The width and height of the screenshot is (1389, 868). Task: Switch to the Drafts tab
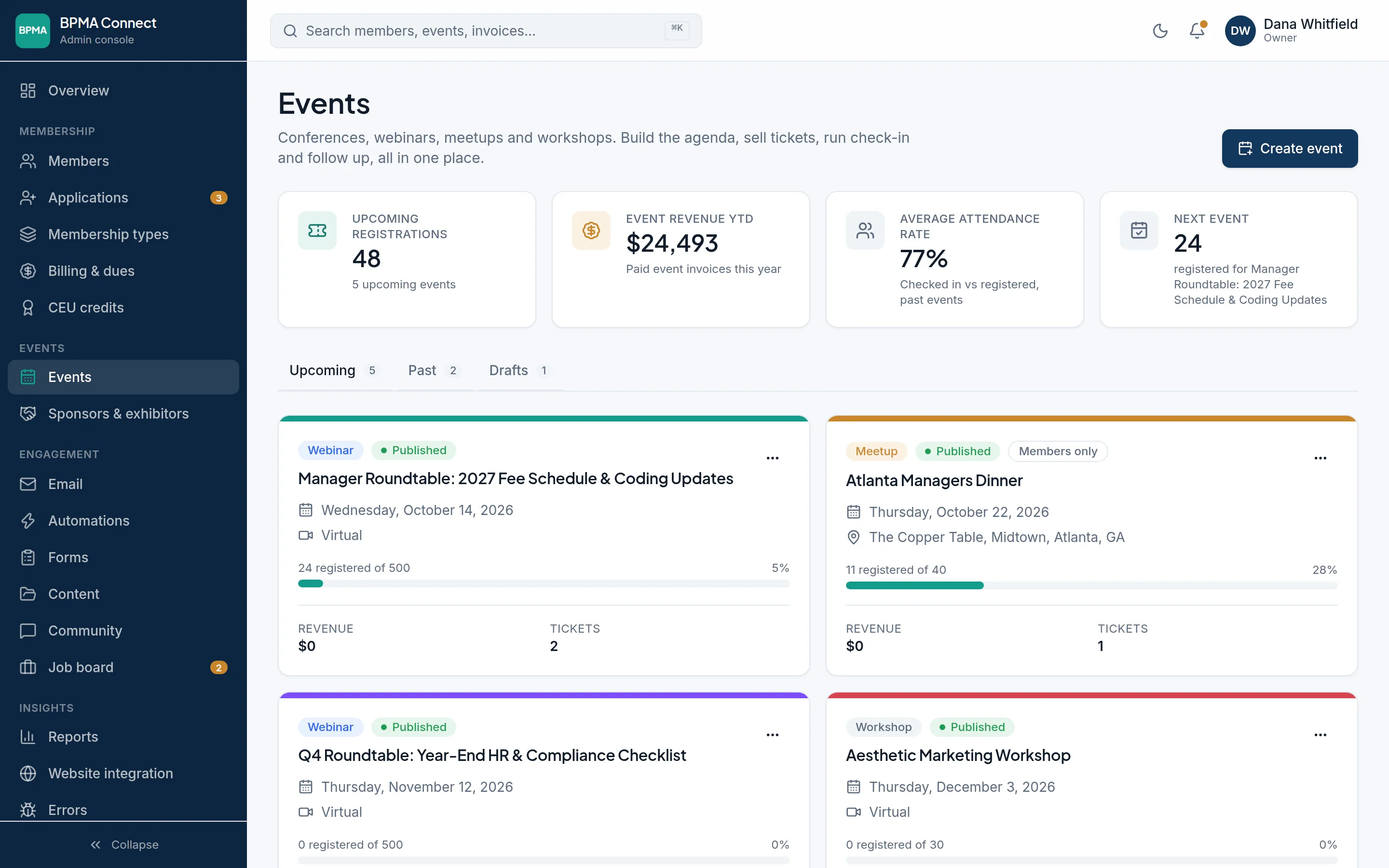coord(519,371)
